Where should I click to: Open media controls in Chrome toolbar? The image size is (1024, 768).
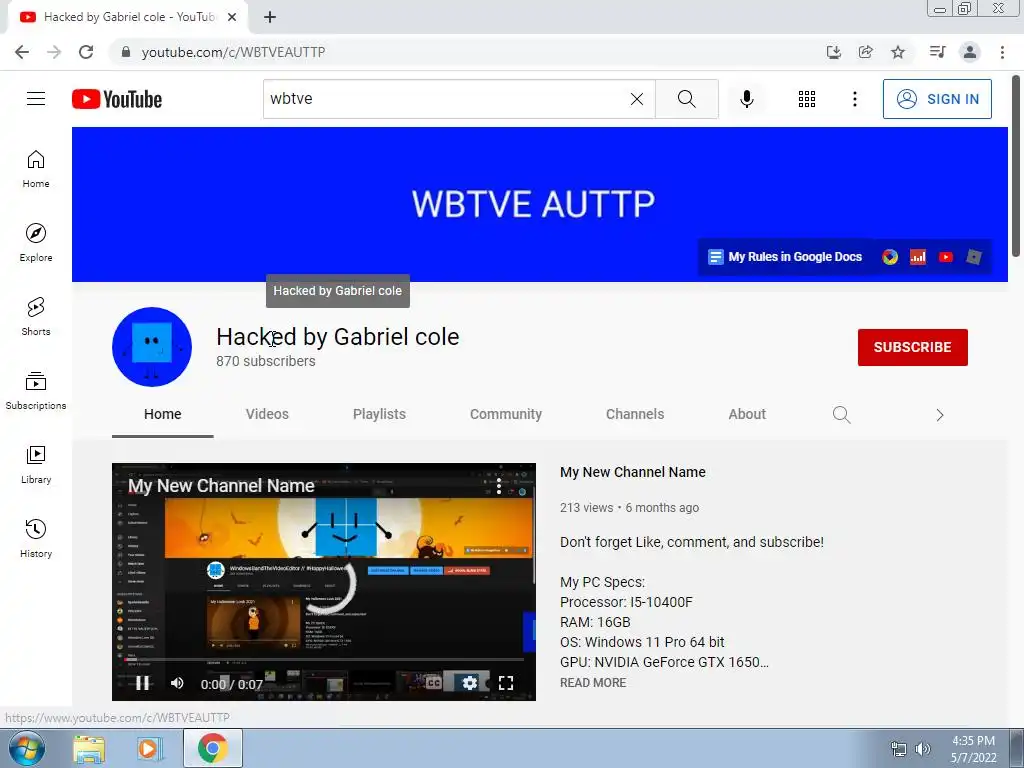click(937, 52)
